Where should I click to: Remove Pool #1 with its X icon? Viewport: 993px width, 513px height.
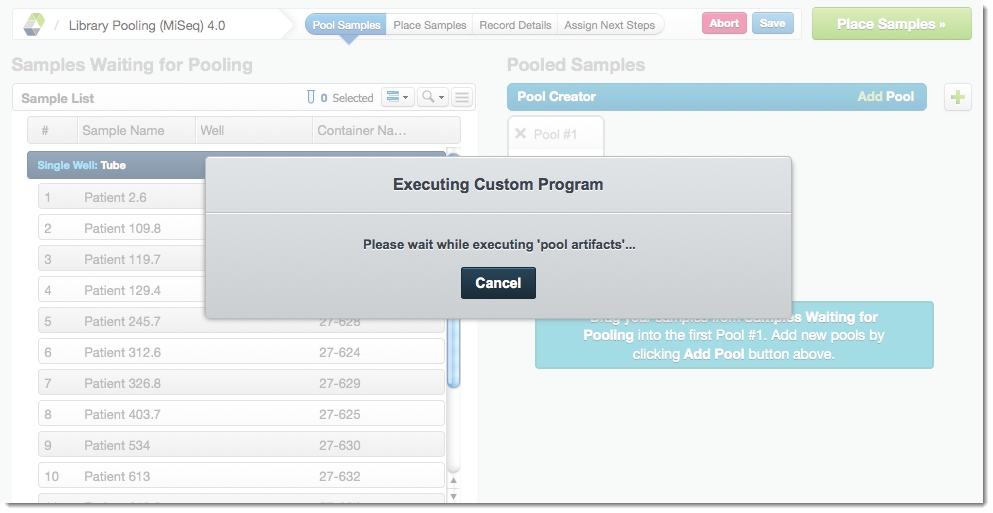520,134
